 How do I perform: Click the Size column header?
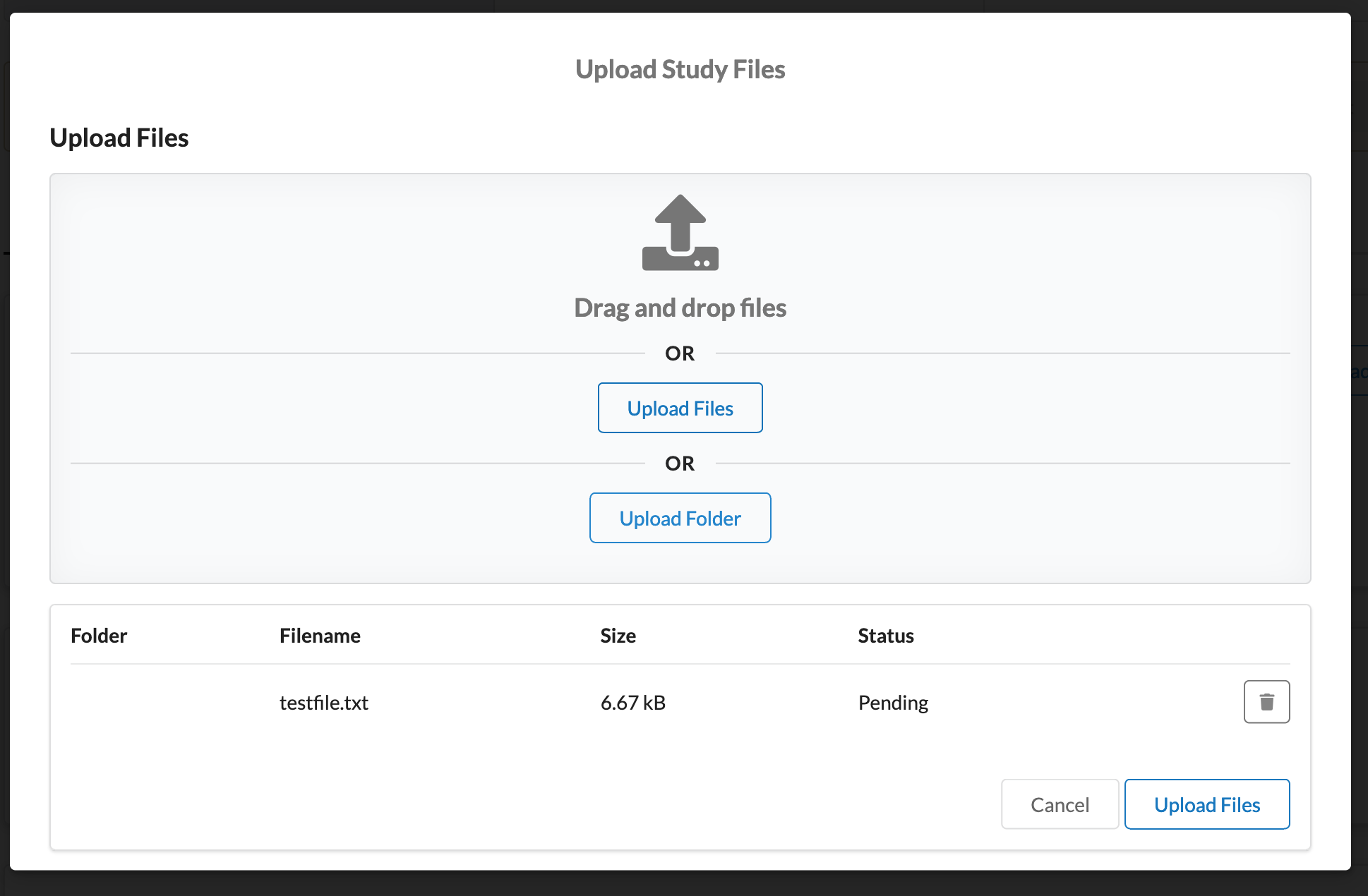[618, 636]
